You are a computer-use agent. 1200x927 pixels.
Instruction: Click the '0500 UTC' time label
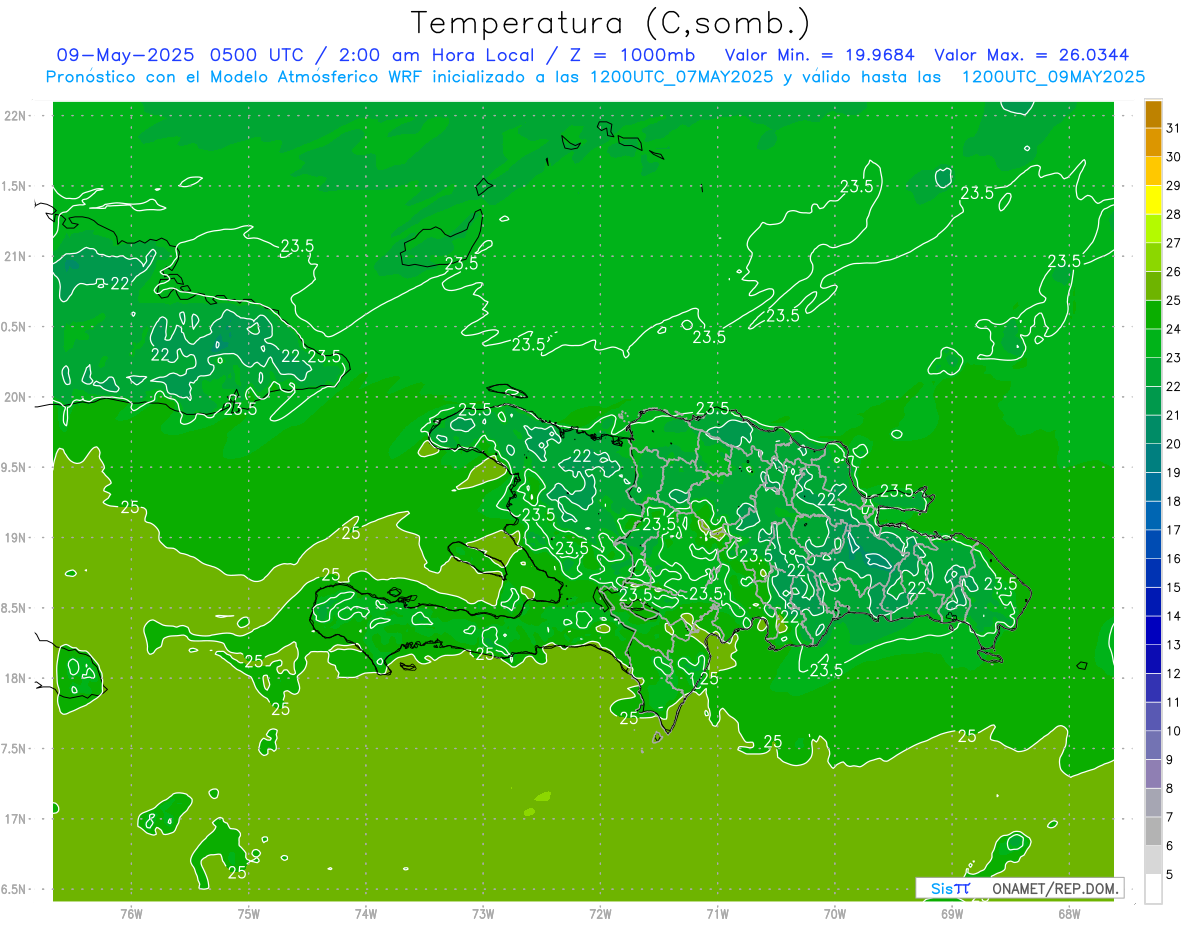256,55
